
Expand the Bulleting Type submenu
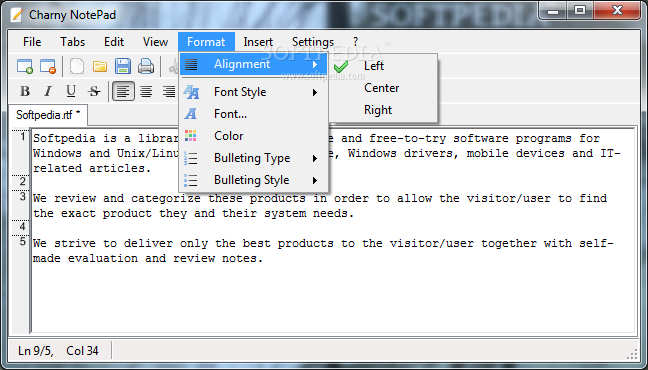point(254,158)
